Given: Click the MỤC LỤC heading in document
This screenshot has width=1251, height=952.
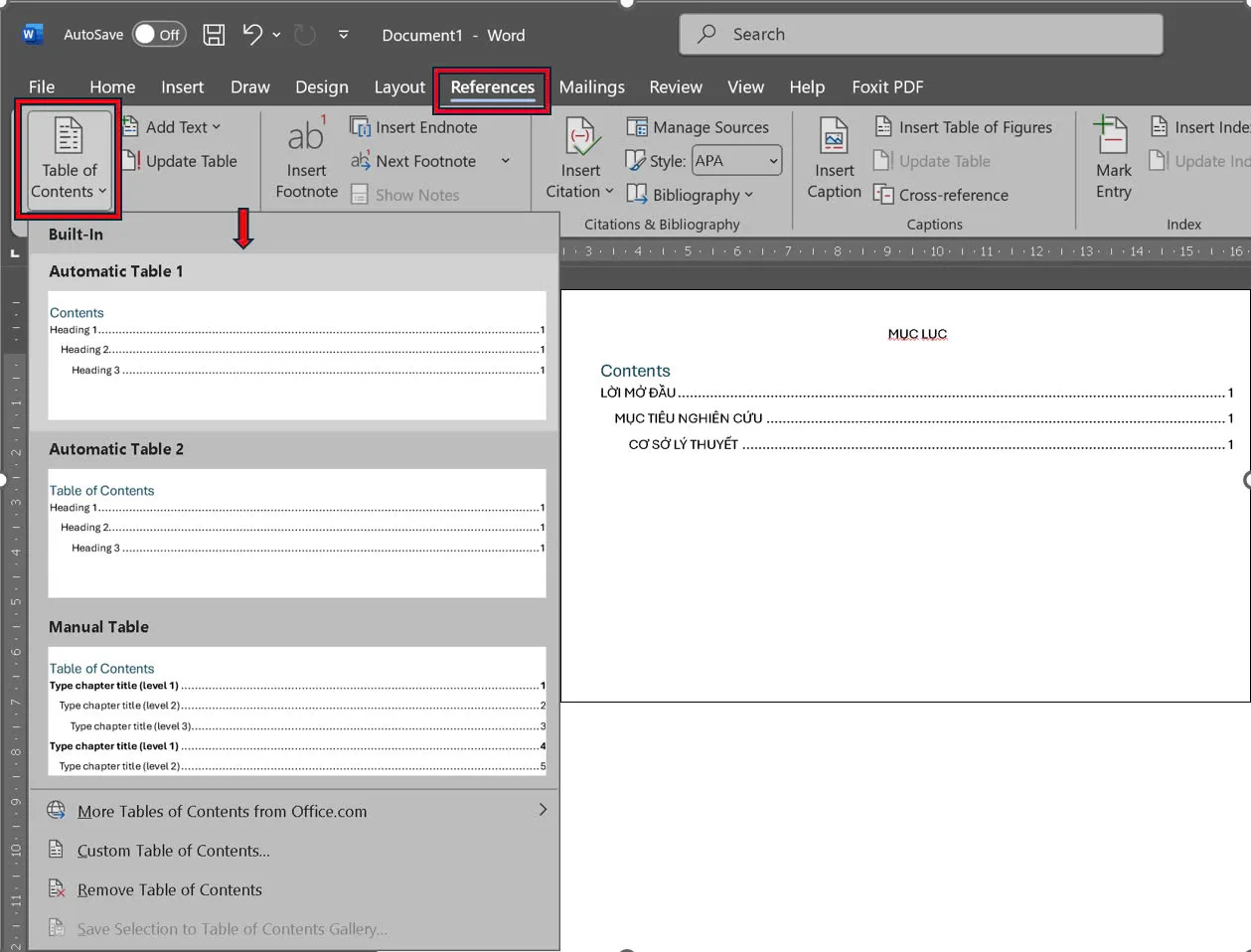Looking at the screenshot, I should click(x=917, y=334).
